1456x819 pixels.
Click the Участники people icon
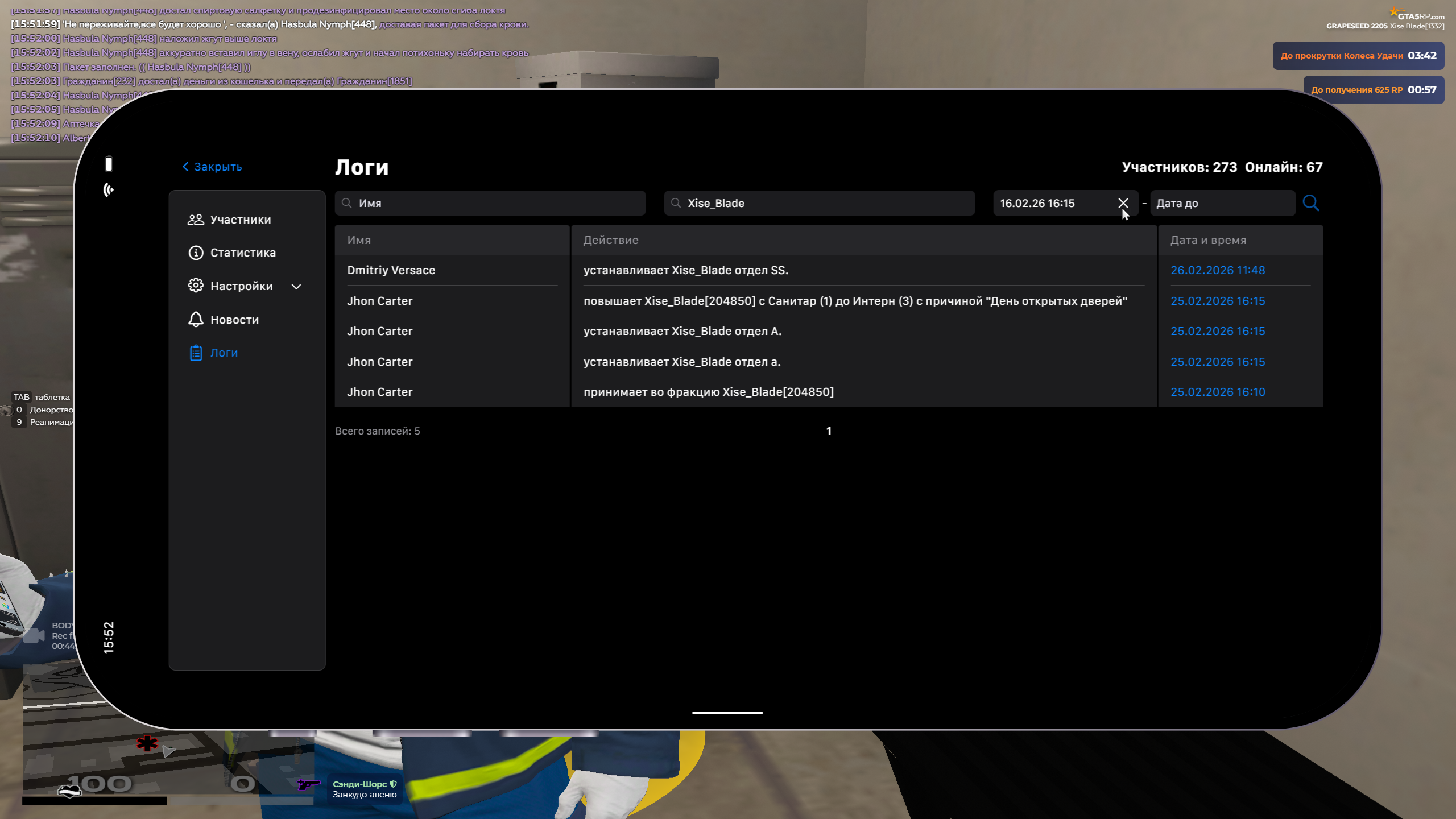coord(196,220)
